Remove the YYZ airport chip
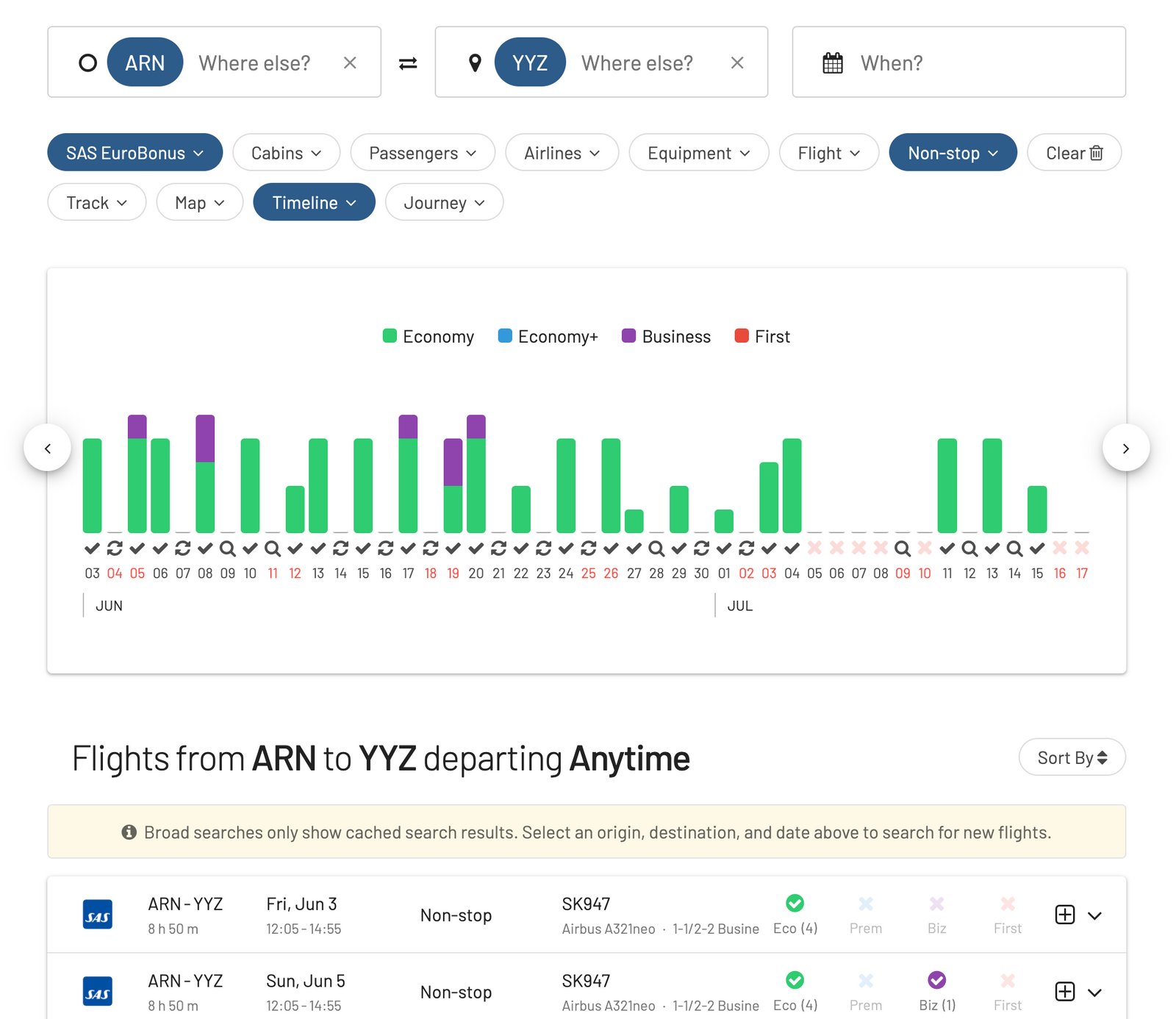The height and width of the screenshot is (1019, 1176). click(530, 62)
